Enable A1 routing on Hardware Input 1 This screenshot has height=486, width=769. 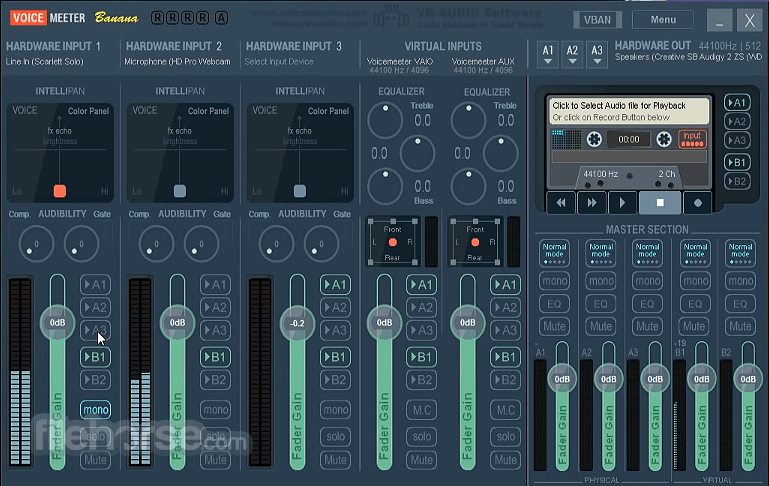click(x=95, y=285)
